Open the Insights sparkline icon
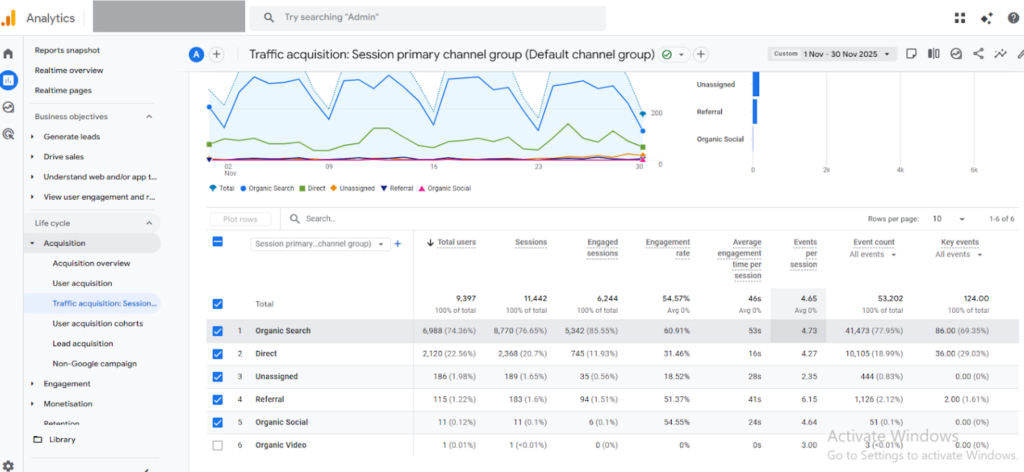Image resolution: width=1024 pixels, height=472 pixels. (1000, 54)
